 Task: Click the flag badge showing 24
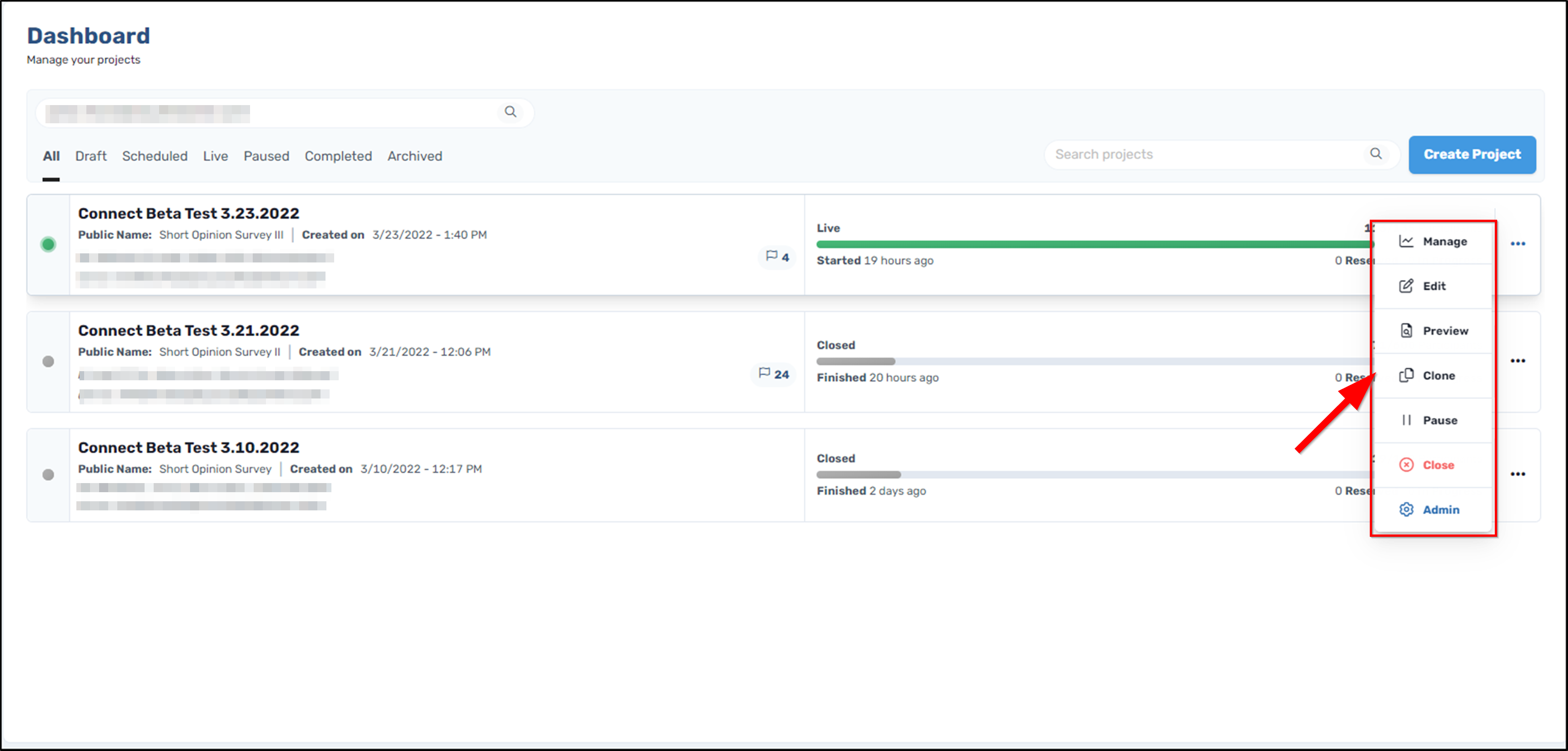coord(774,374)
